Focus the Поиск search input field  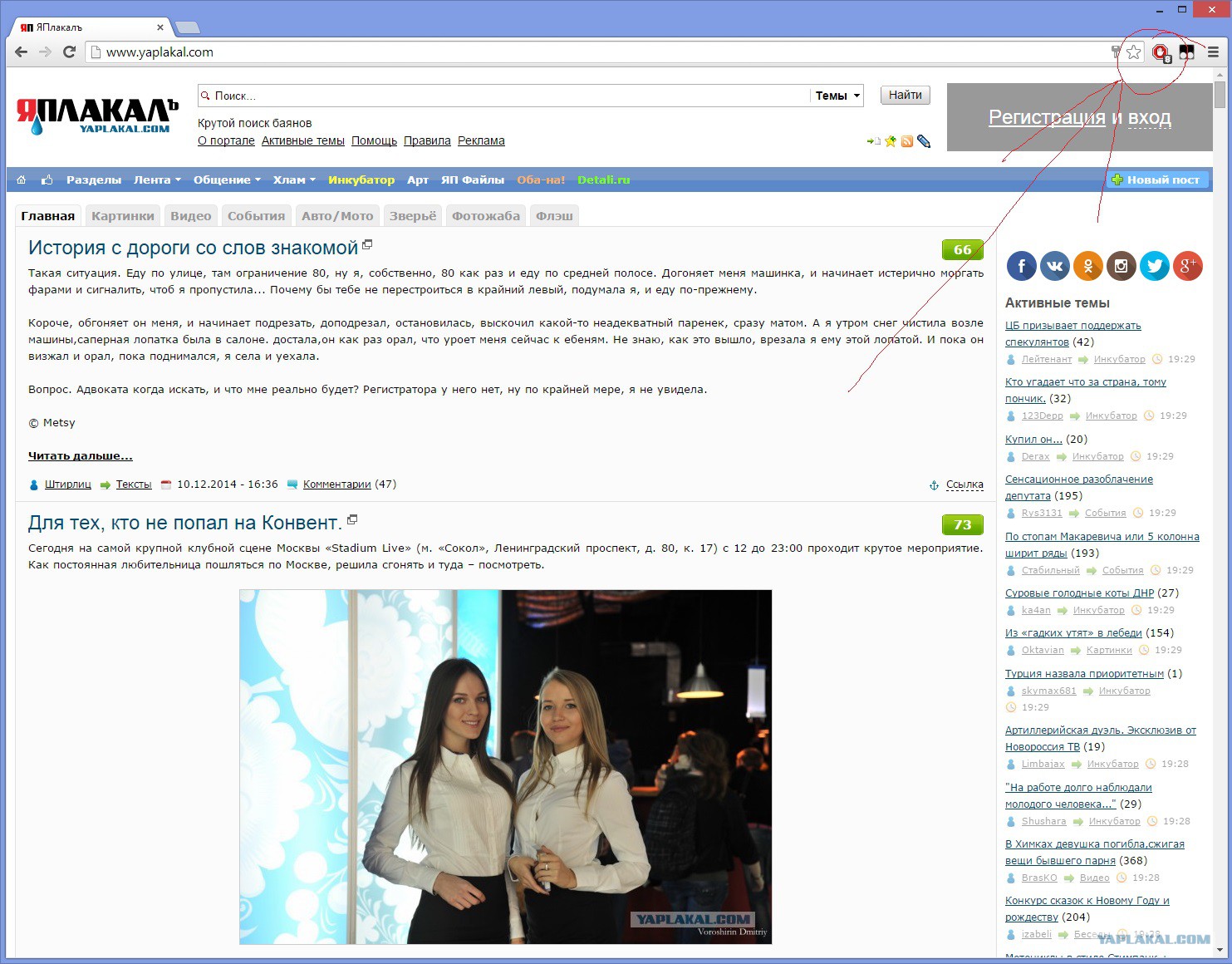(504, 96)
